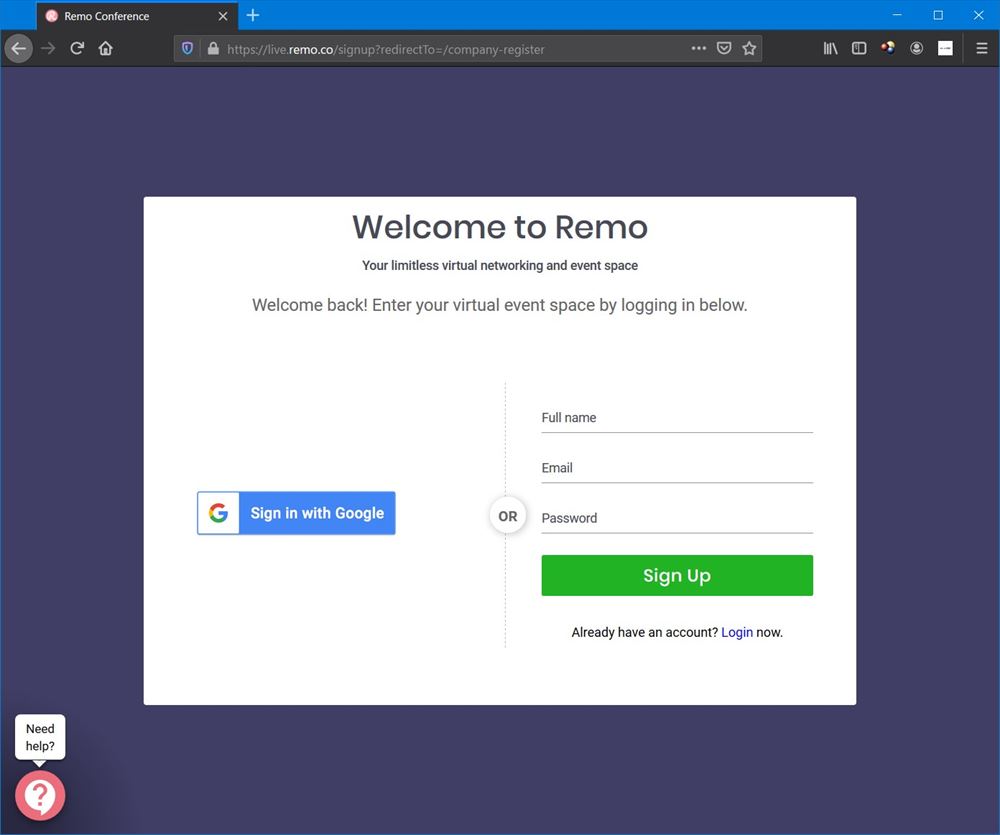Toggle the sidebar view icon
Viewport: 1000px width, 835px height.
[x=859, y=48]
